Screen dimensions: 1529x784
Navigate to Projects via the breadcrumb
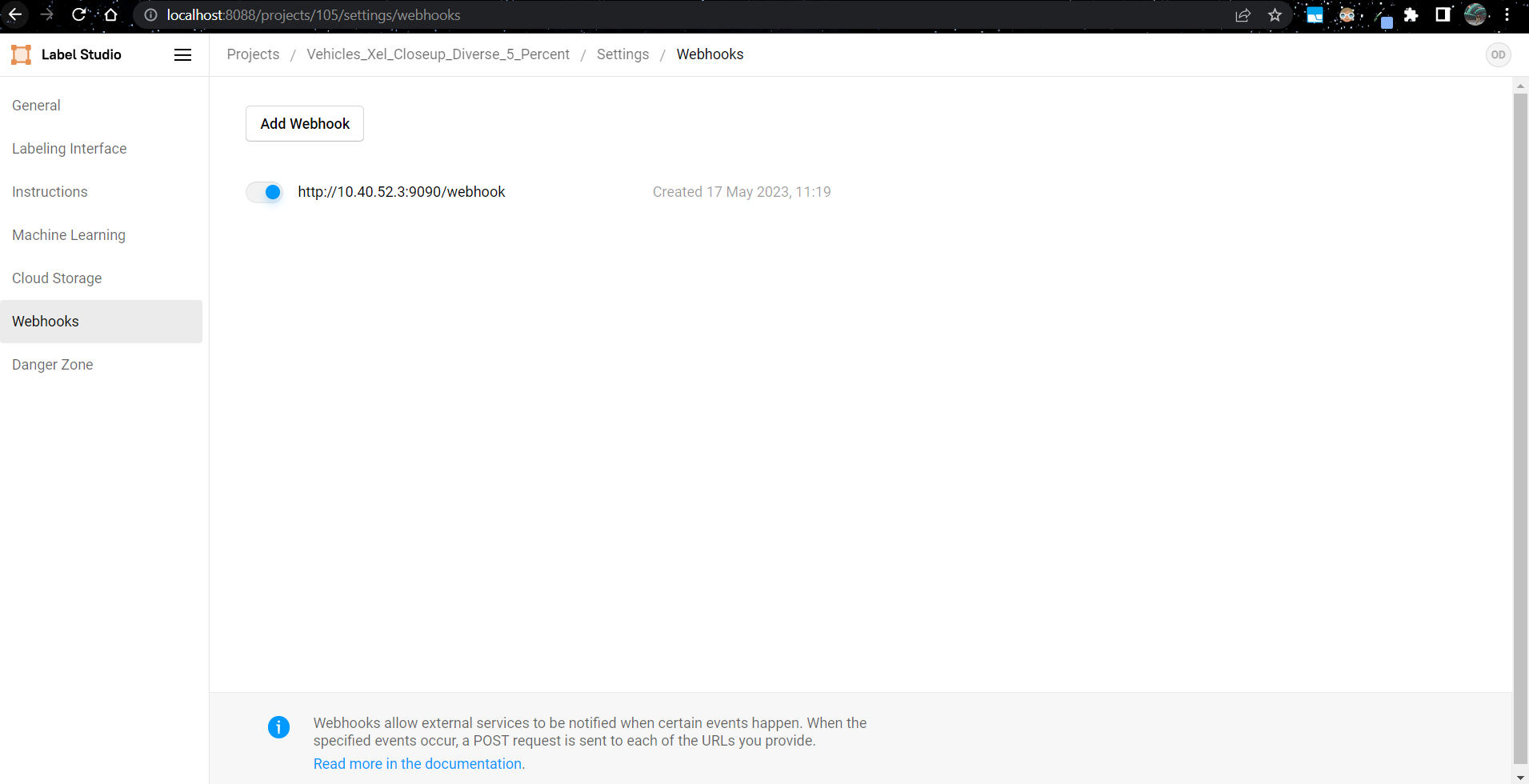click(x=253, y=54)
